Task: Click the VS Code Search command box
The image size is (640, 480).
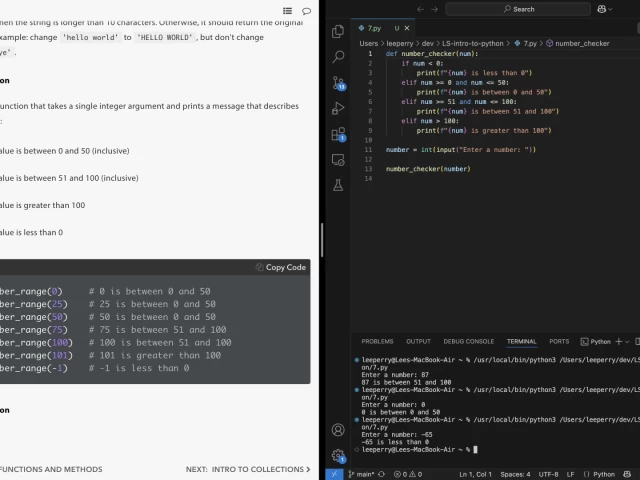Action: click(518, 9)
